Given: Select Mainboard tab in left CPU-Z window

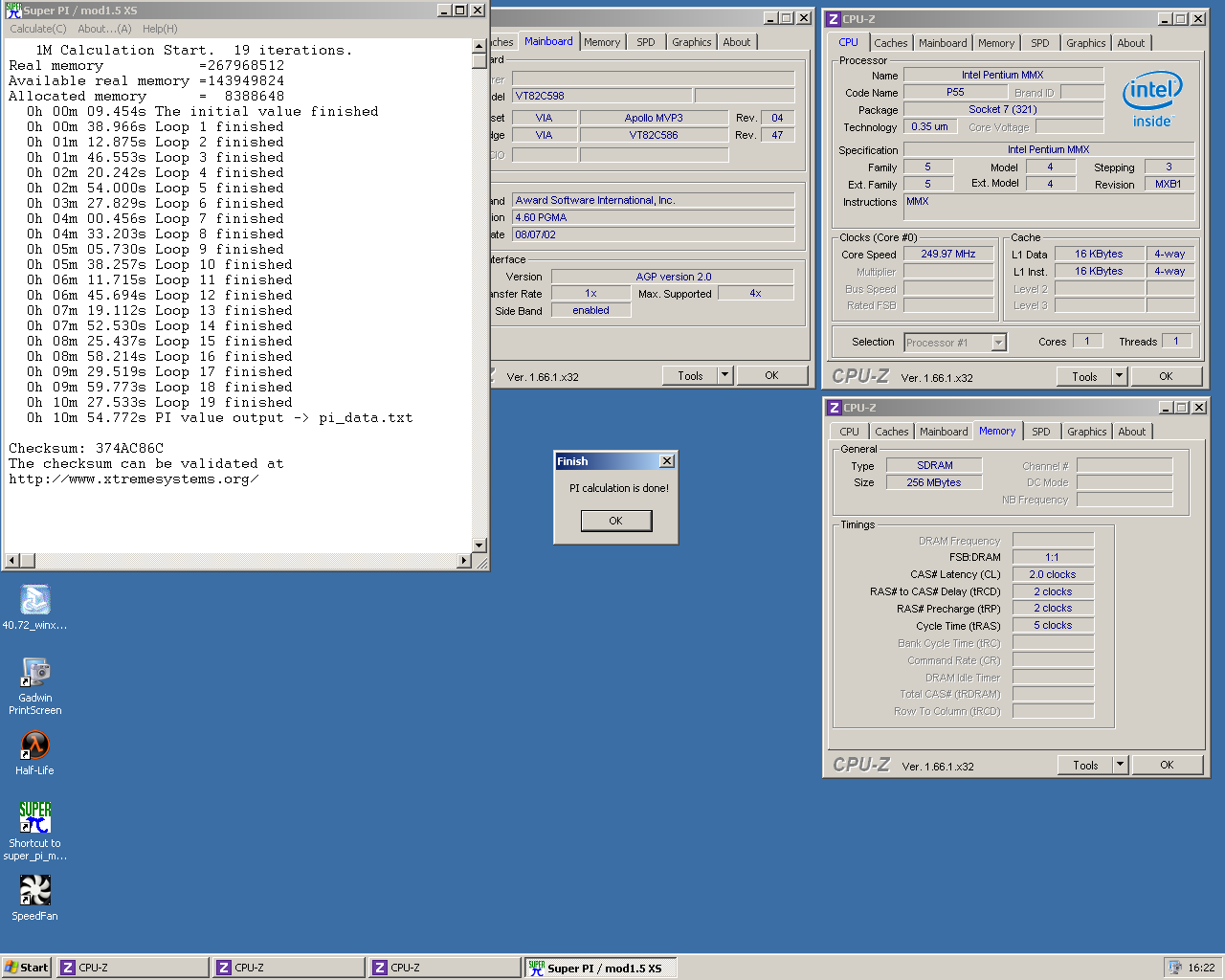Looking at the screenshot, I should pos(548,41).
